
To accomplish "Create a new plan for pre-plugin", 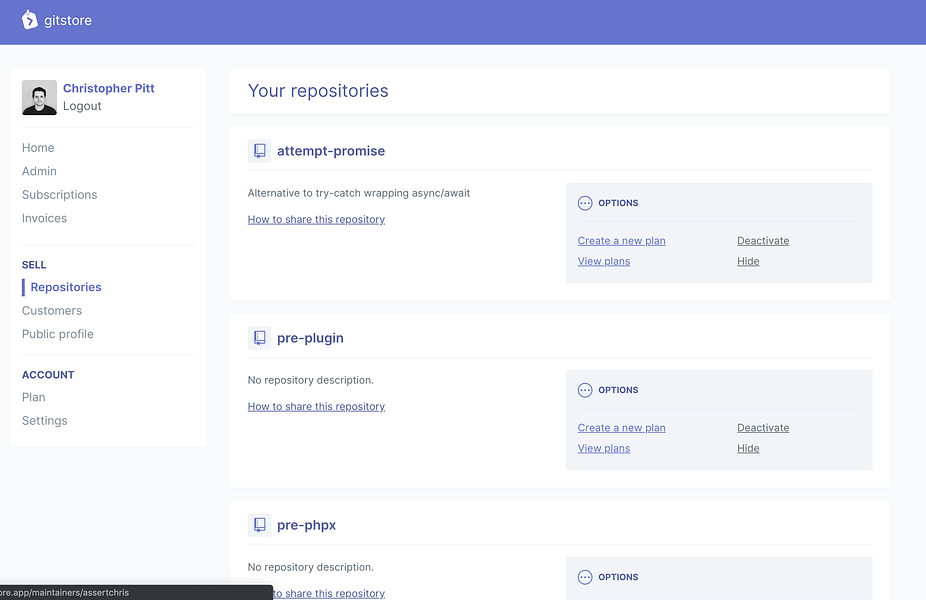I will point(621,428).
